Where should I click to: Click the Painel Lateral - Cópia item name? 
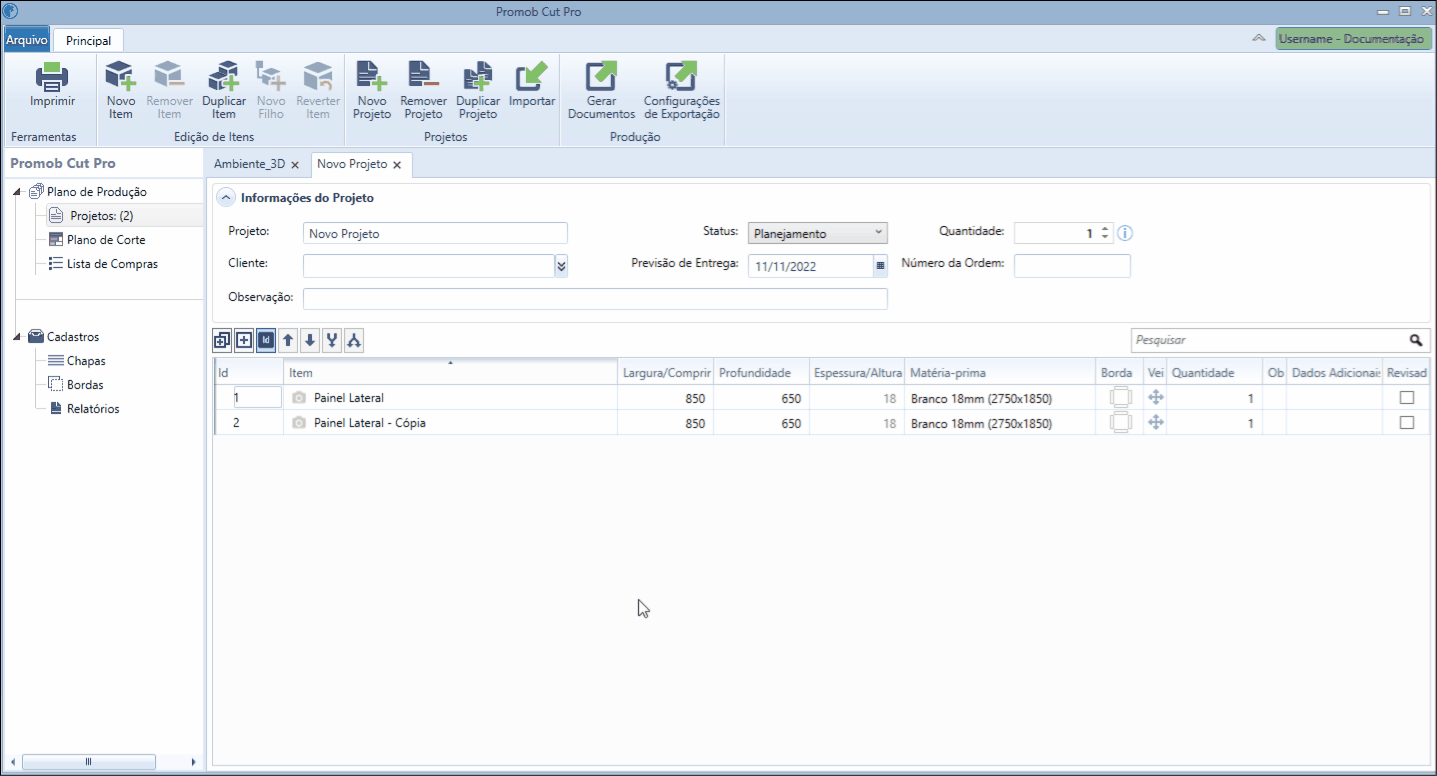[x=370, y=423]
